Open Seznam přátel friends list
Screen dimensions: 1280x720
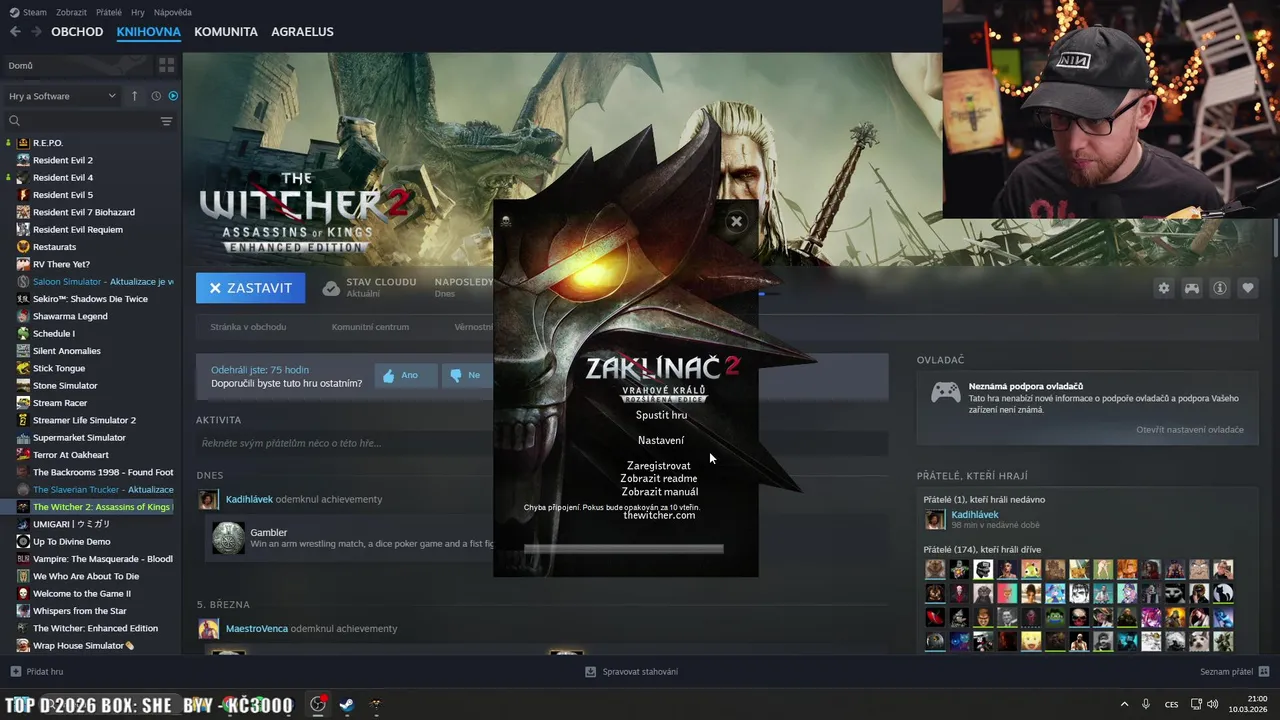click(x=1226, y=672)
